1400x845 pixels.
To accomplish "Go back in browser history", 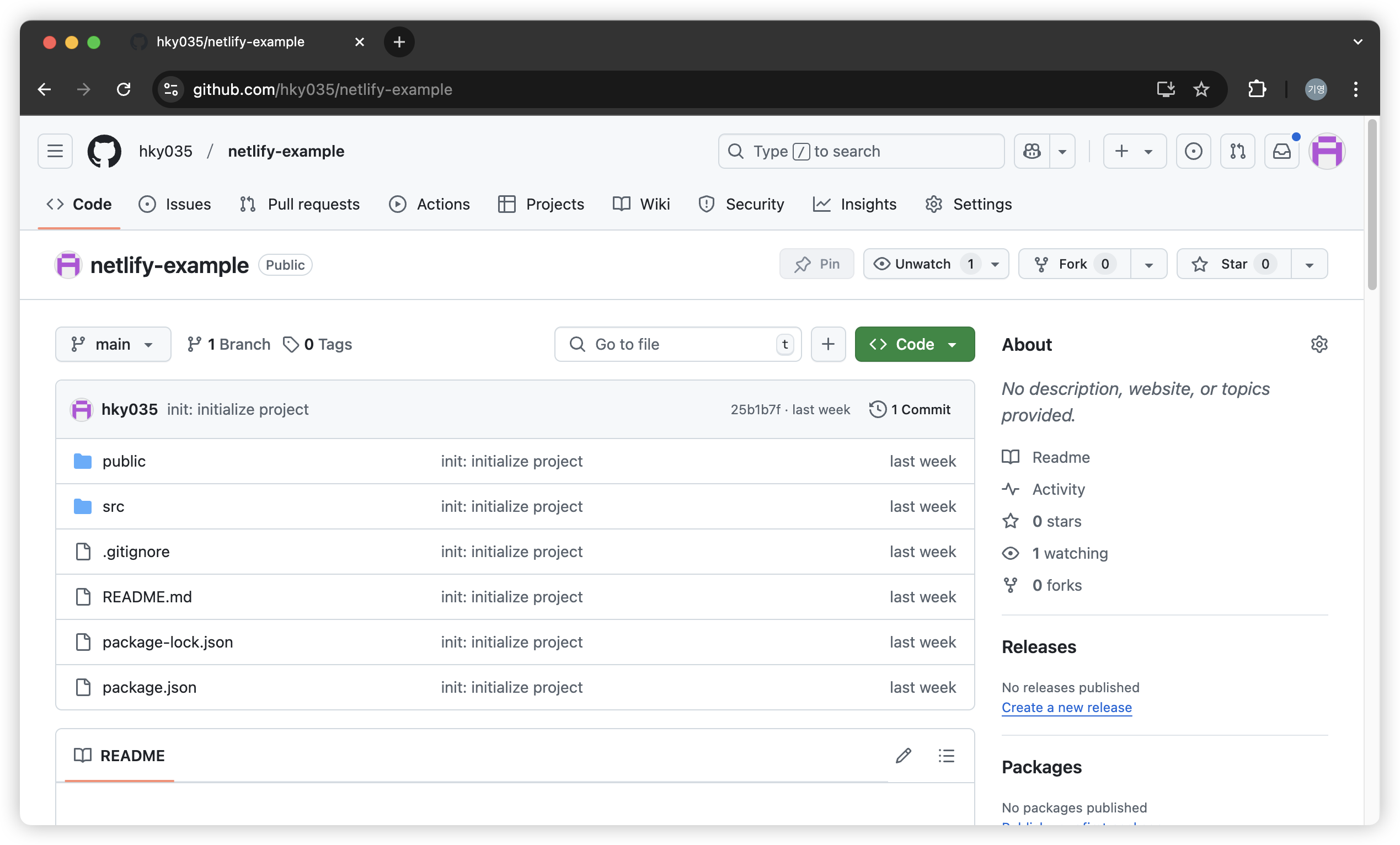I will [x=44, y=89].
